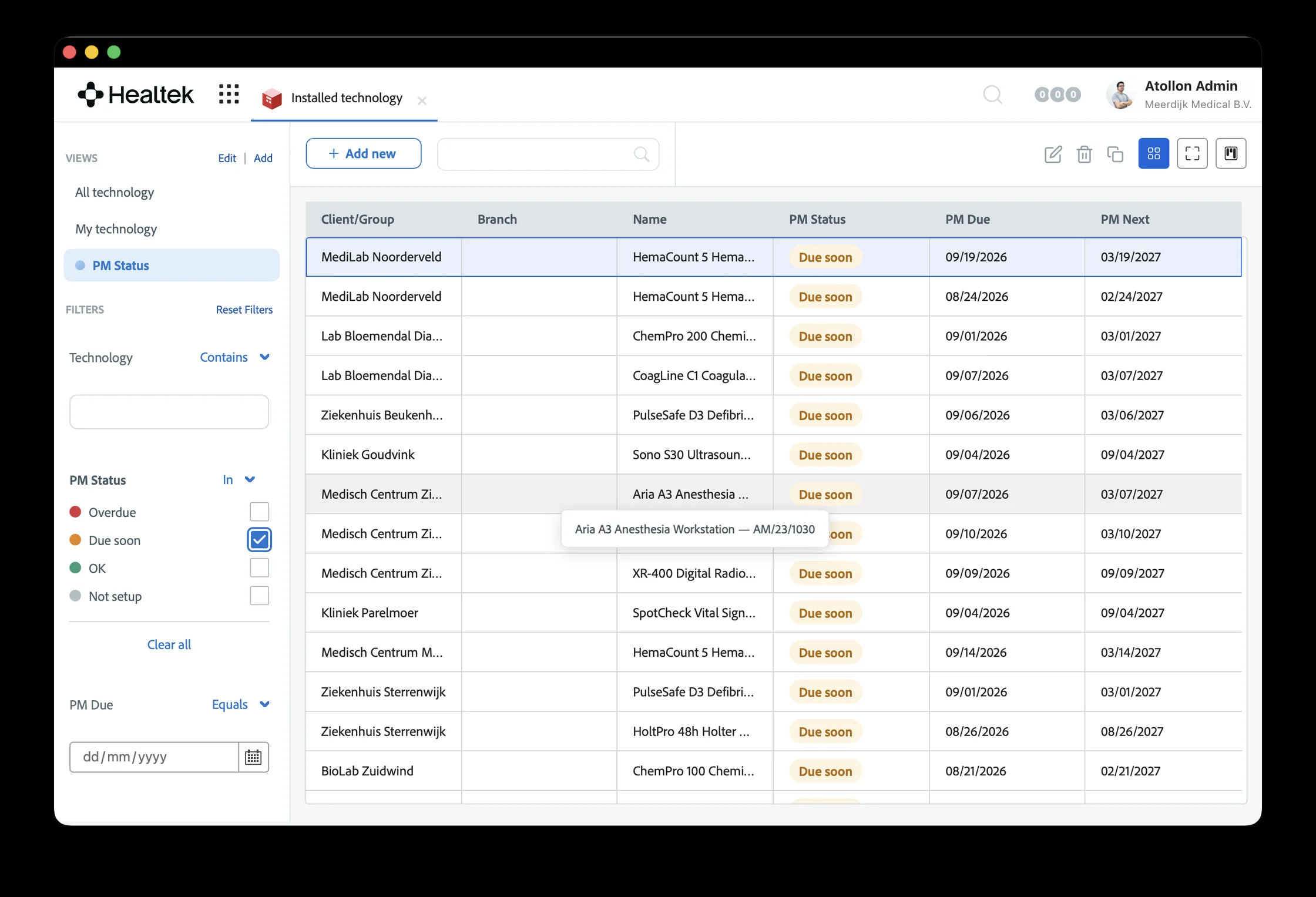Click the green zoom window button
Screen dimensions: 1316x897
click(x=114, y=52)
